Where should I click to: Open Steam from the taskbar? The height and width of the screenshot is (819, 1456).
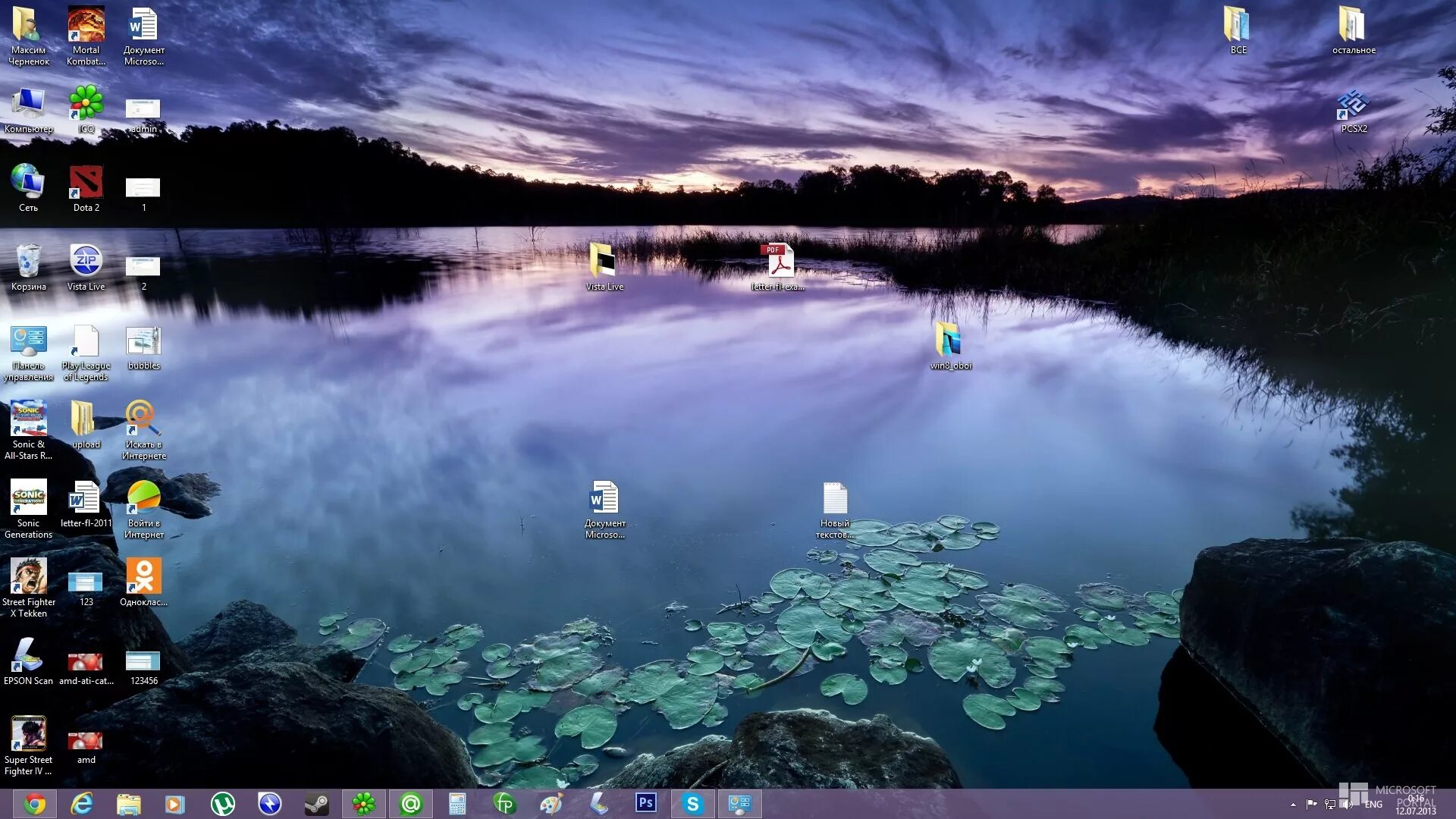(316, 804)
